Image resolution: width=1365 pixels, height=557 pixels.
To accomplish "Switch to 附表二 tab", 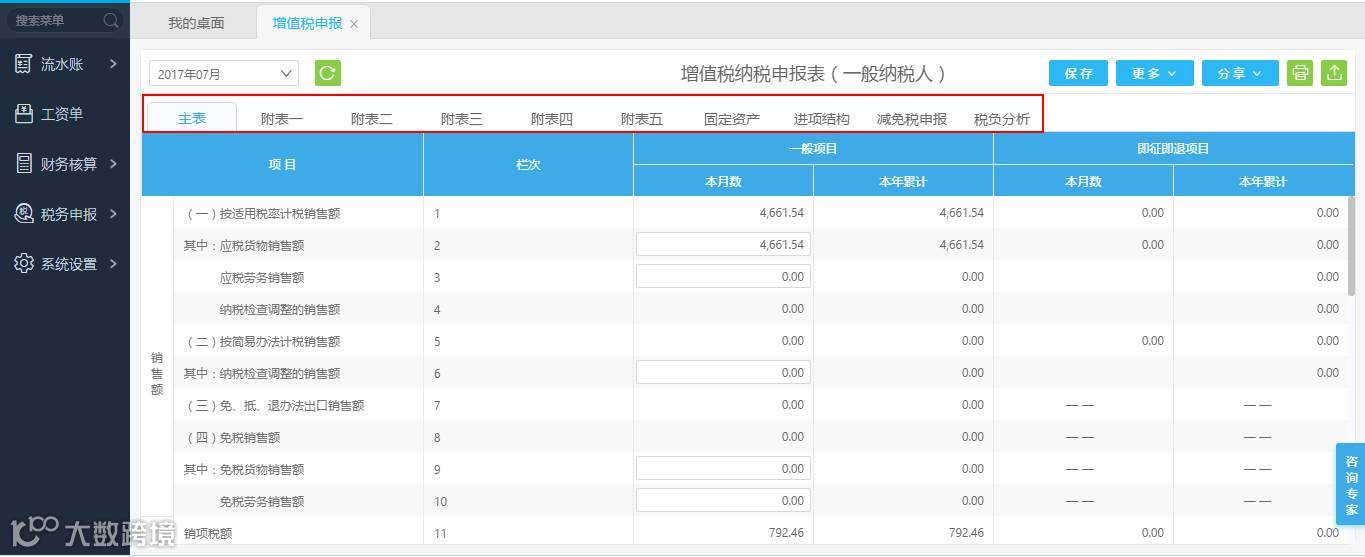I will click(x=372, y=119).
